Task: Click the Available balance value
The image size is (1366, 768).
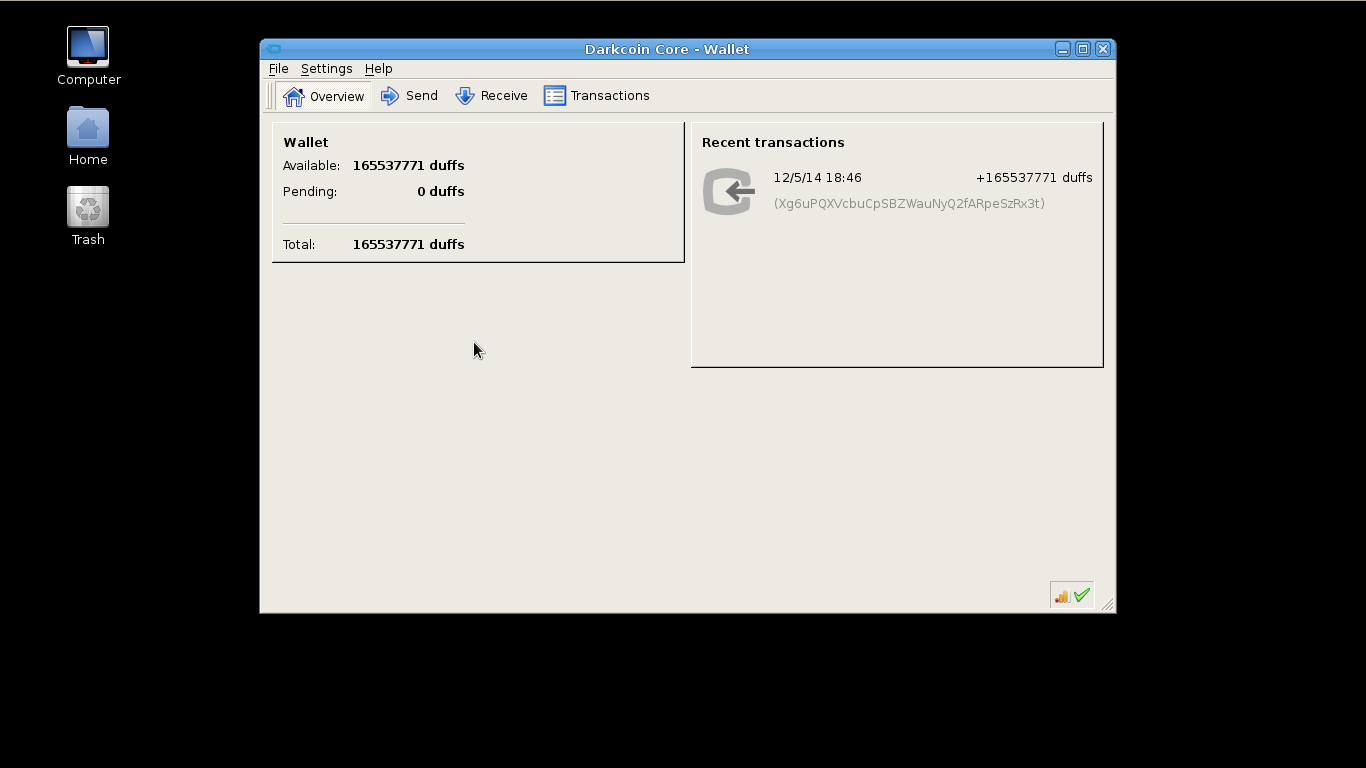Action: point(408,166)
